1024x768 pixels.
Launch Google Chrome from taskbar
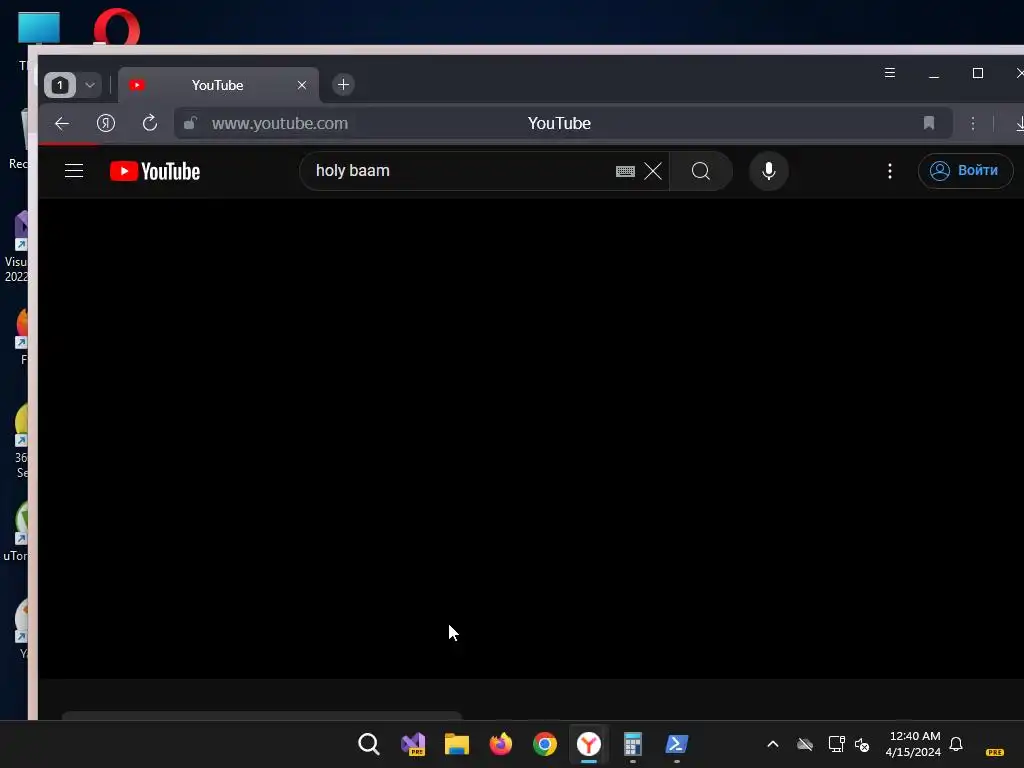tap(545, 744)
